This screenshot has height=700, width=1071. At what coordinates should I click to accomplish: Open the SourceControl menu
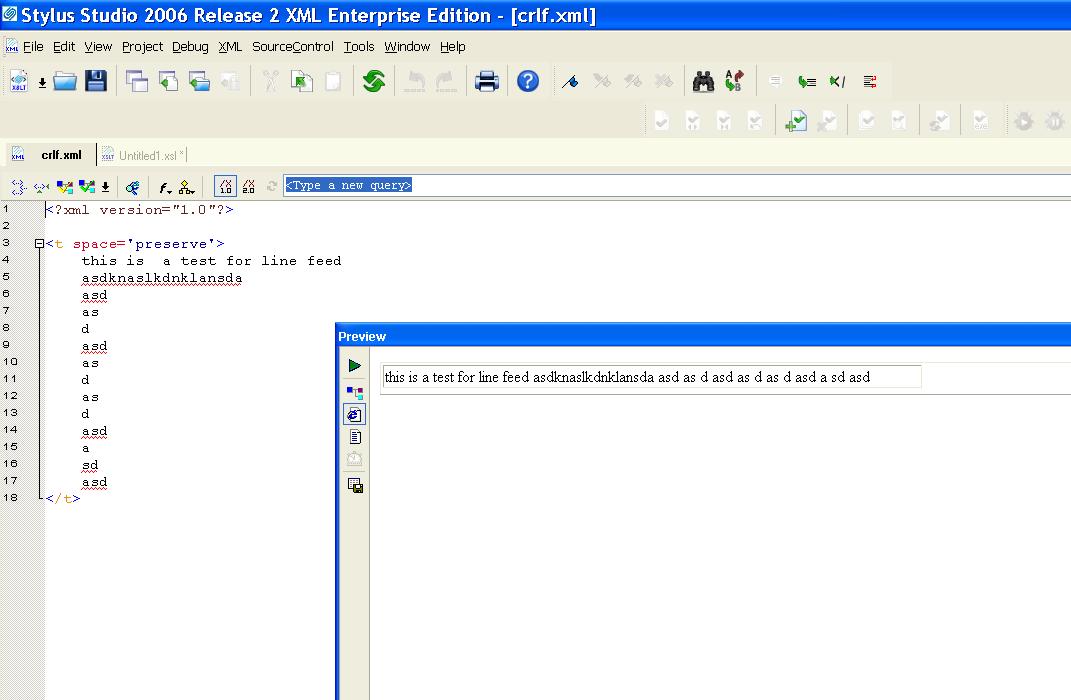pyautogui.click(x=293, y=47)
